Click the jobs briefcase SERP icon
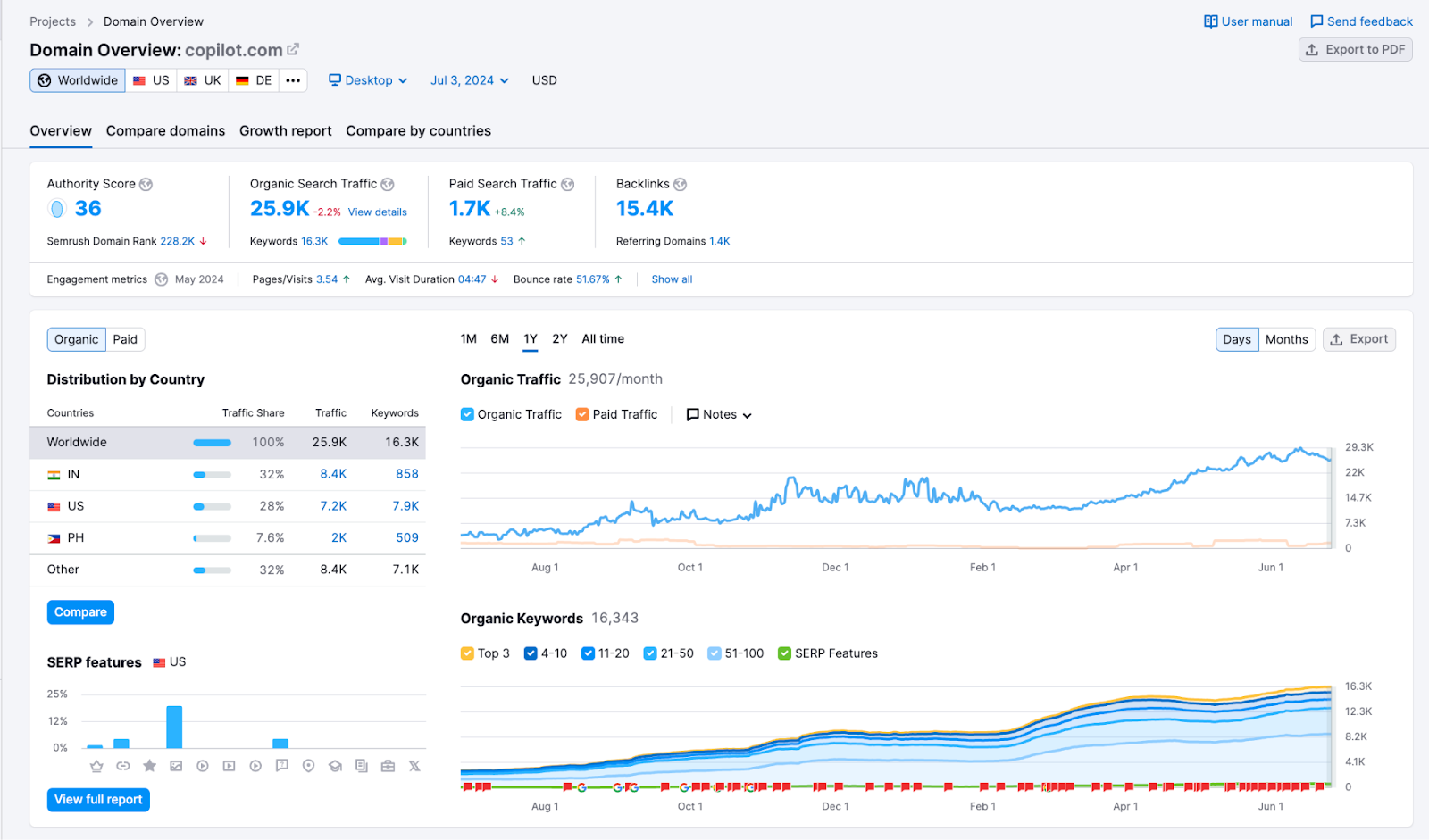This screenshot has height=840, width=1429. tap(388, 766)
